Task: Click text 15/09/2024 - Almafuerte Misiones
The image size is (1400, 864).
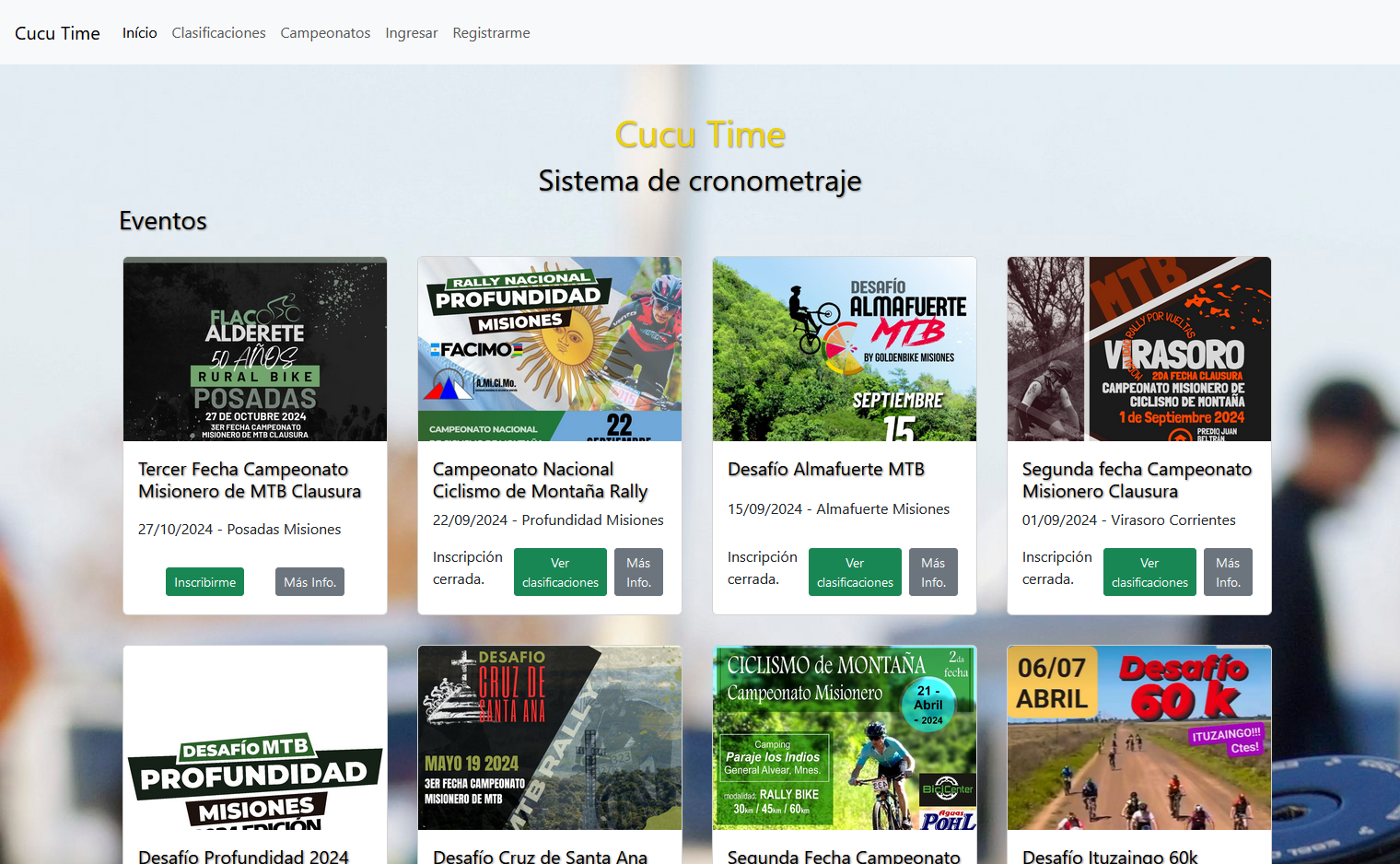Action: tap(838, 508)
